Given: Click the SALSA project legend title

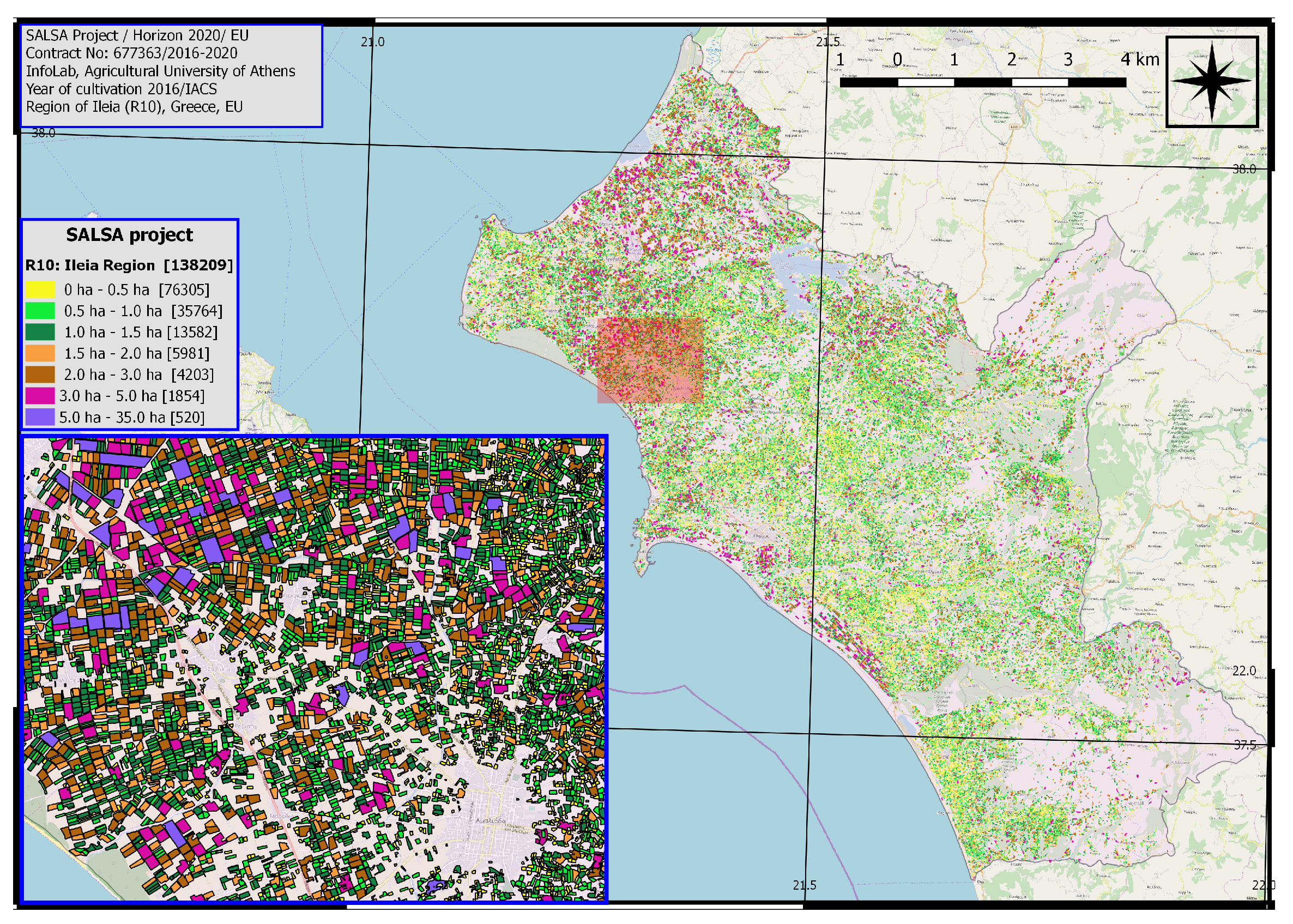Looking at the screenshot, I should point(129,235).
